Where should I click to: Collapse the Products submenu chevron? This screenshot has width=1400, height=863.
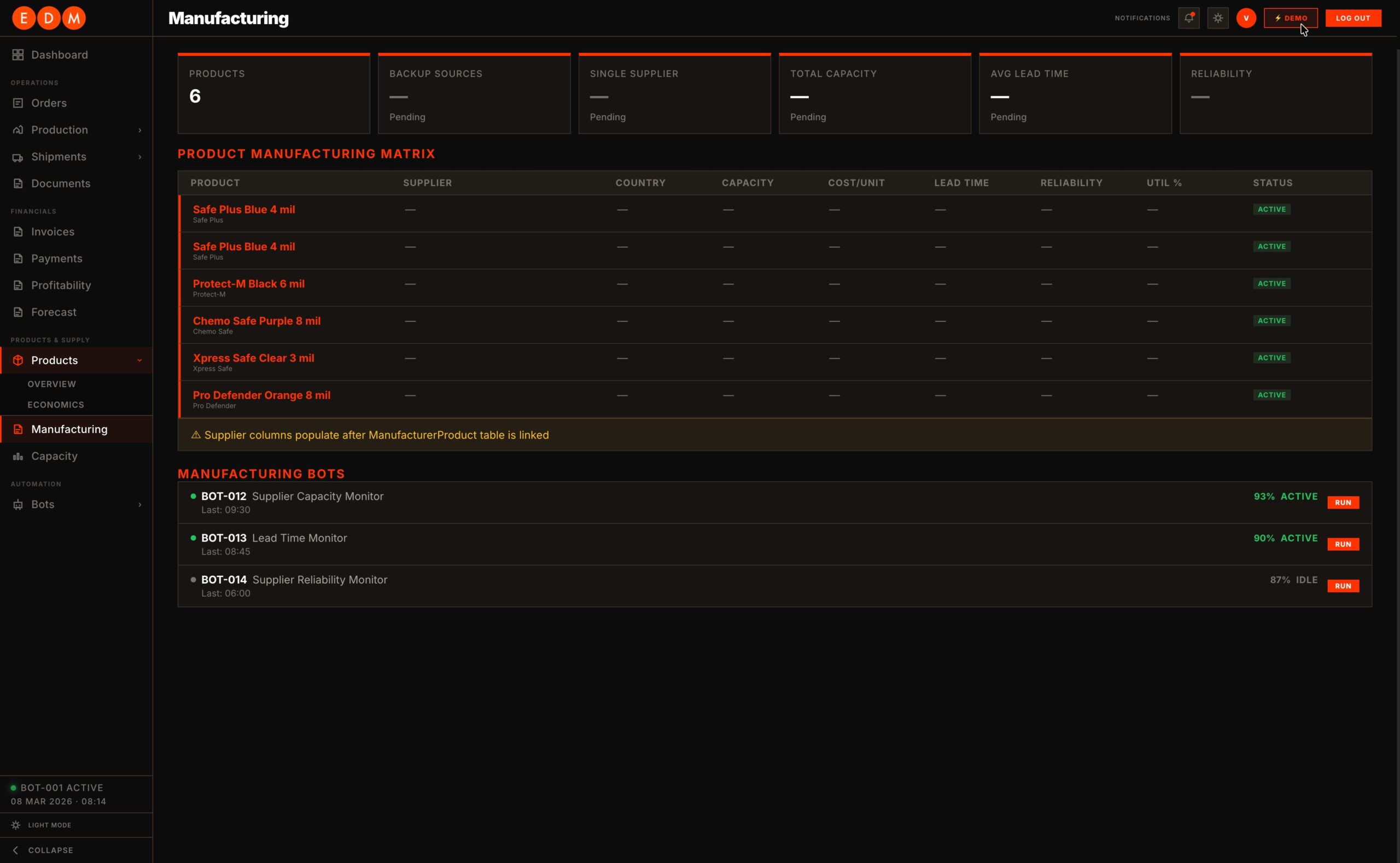click(x=140, y=360)
